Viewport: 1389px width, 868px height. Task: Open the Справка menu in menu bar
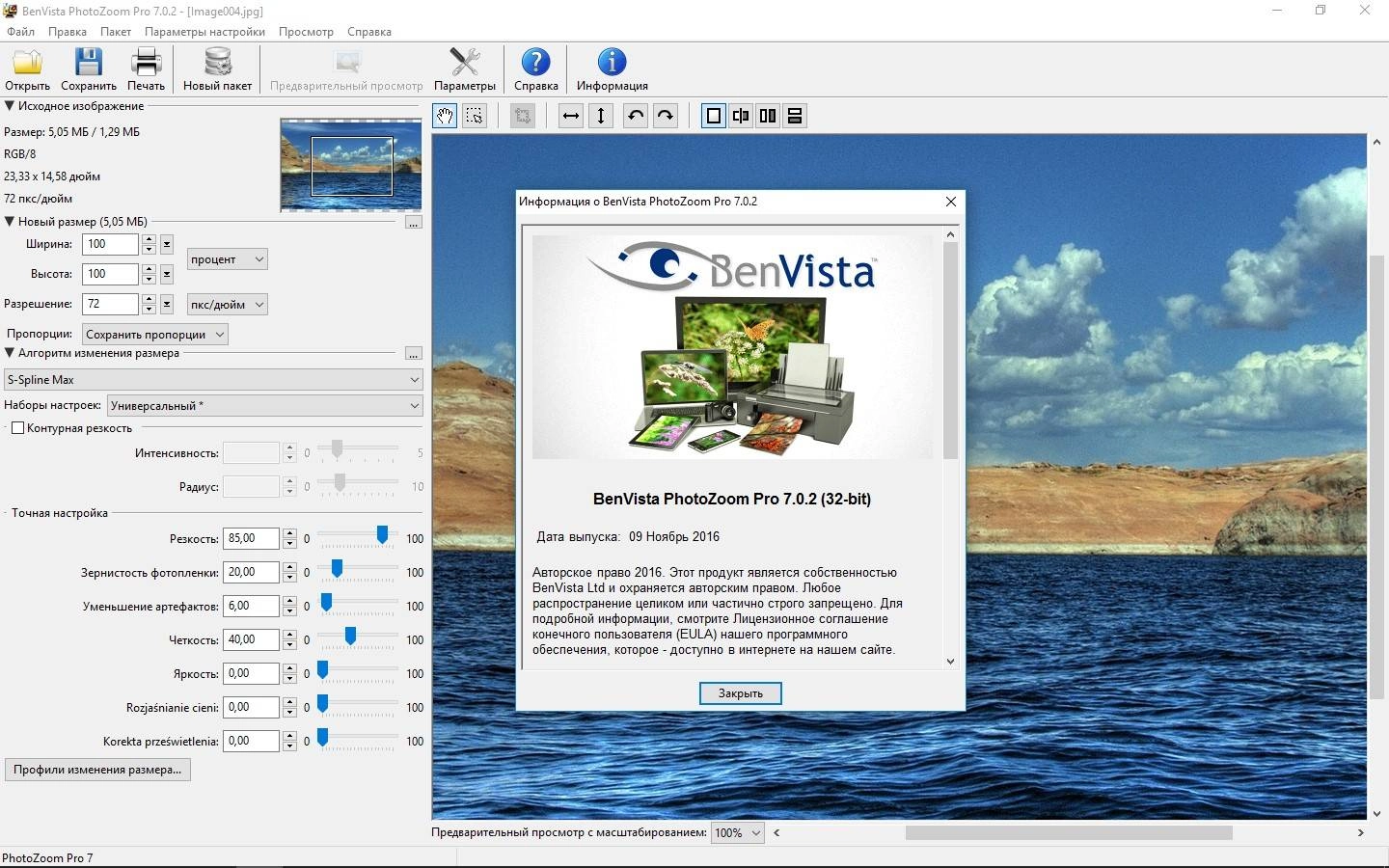pos(369,32)
